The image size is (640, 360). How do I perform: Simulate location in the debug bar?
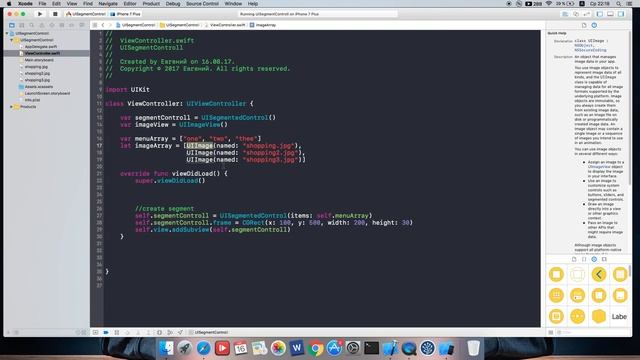[180, 333]
